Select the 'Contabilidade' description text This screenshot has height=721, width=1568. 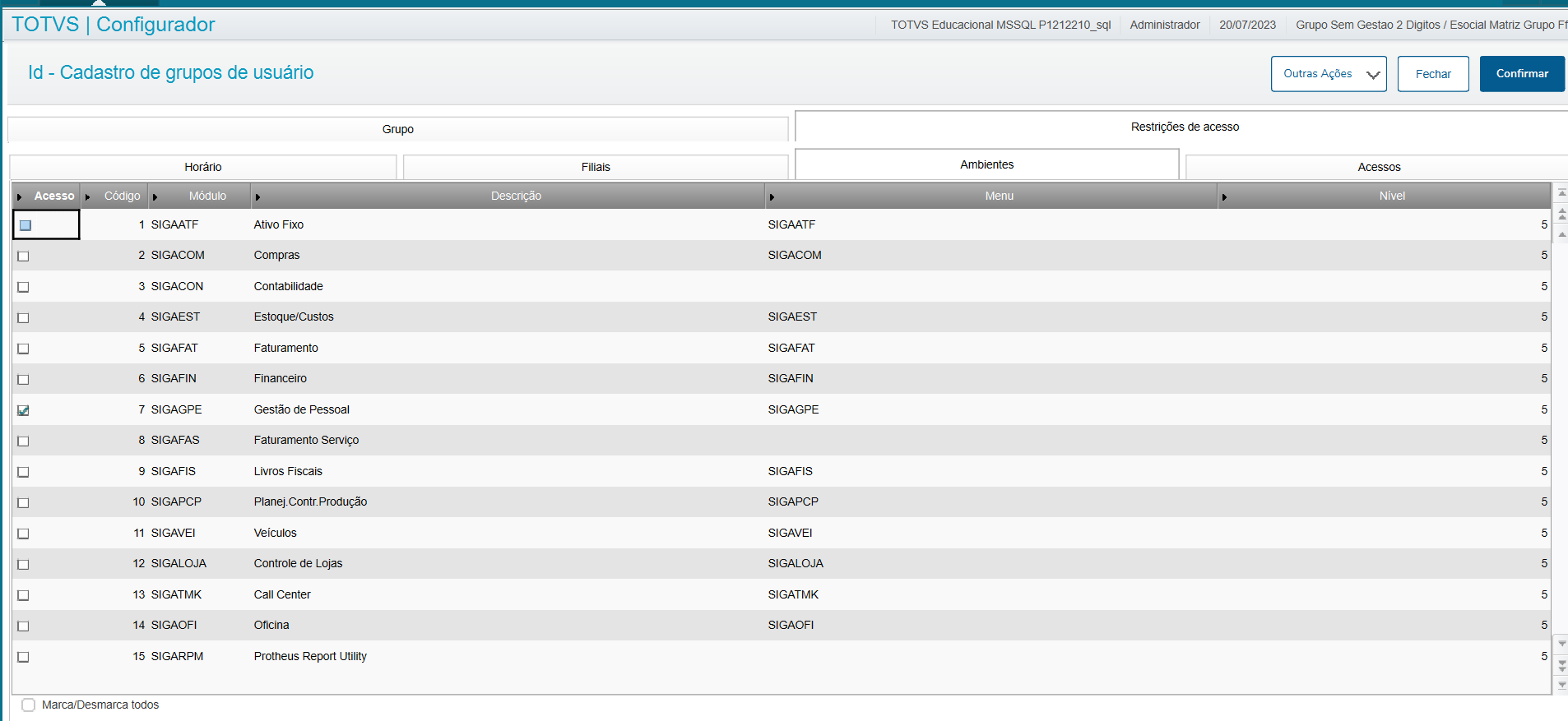(x=289, y=286)
